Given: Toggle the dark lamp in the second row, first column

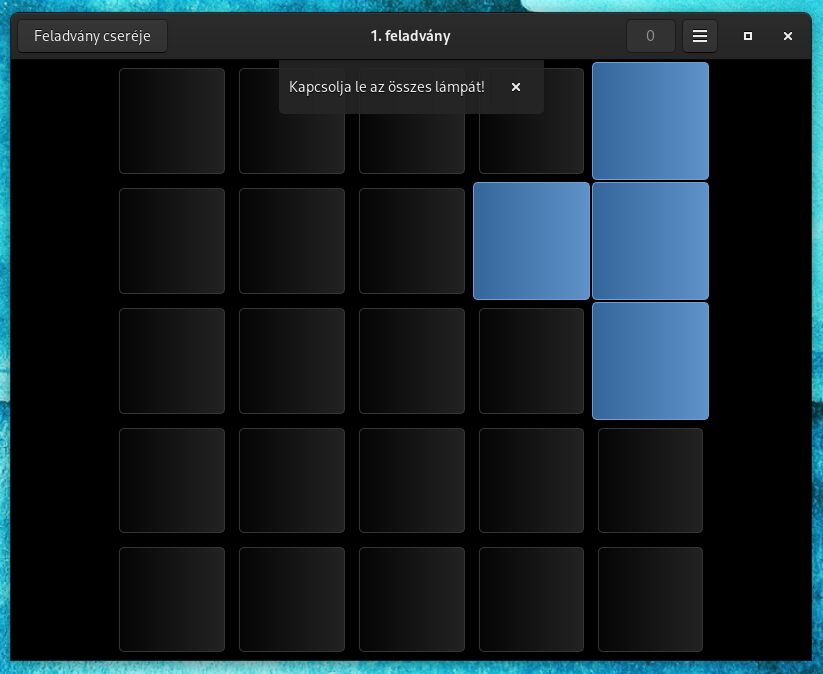Looking at the screenshot, I should point(172,241).
